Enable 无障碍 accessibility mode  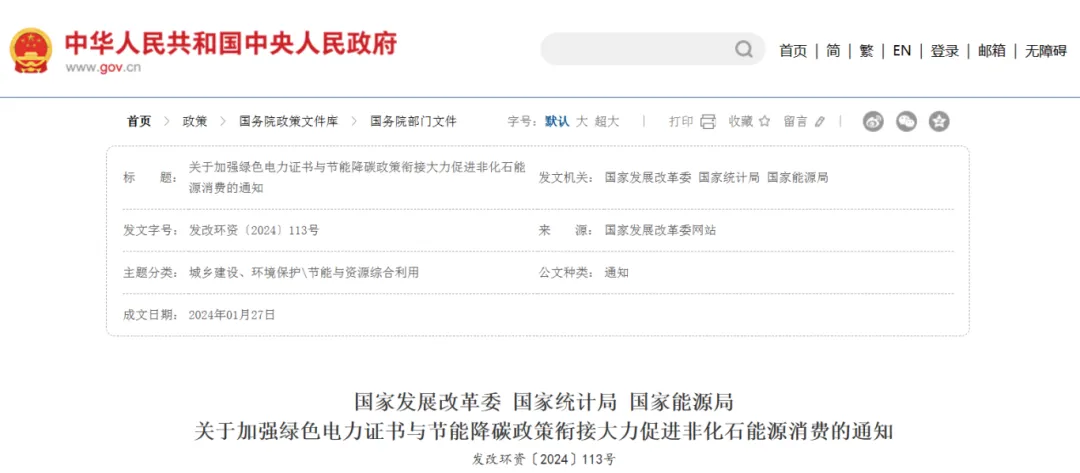pyautogui.click(x=1045, y=51)
